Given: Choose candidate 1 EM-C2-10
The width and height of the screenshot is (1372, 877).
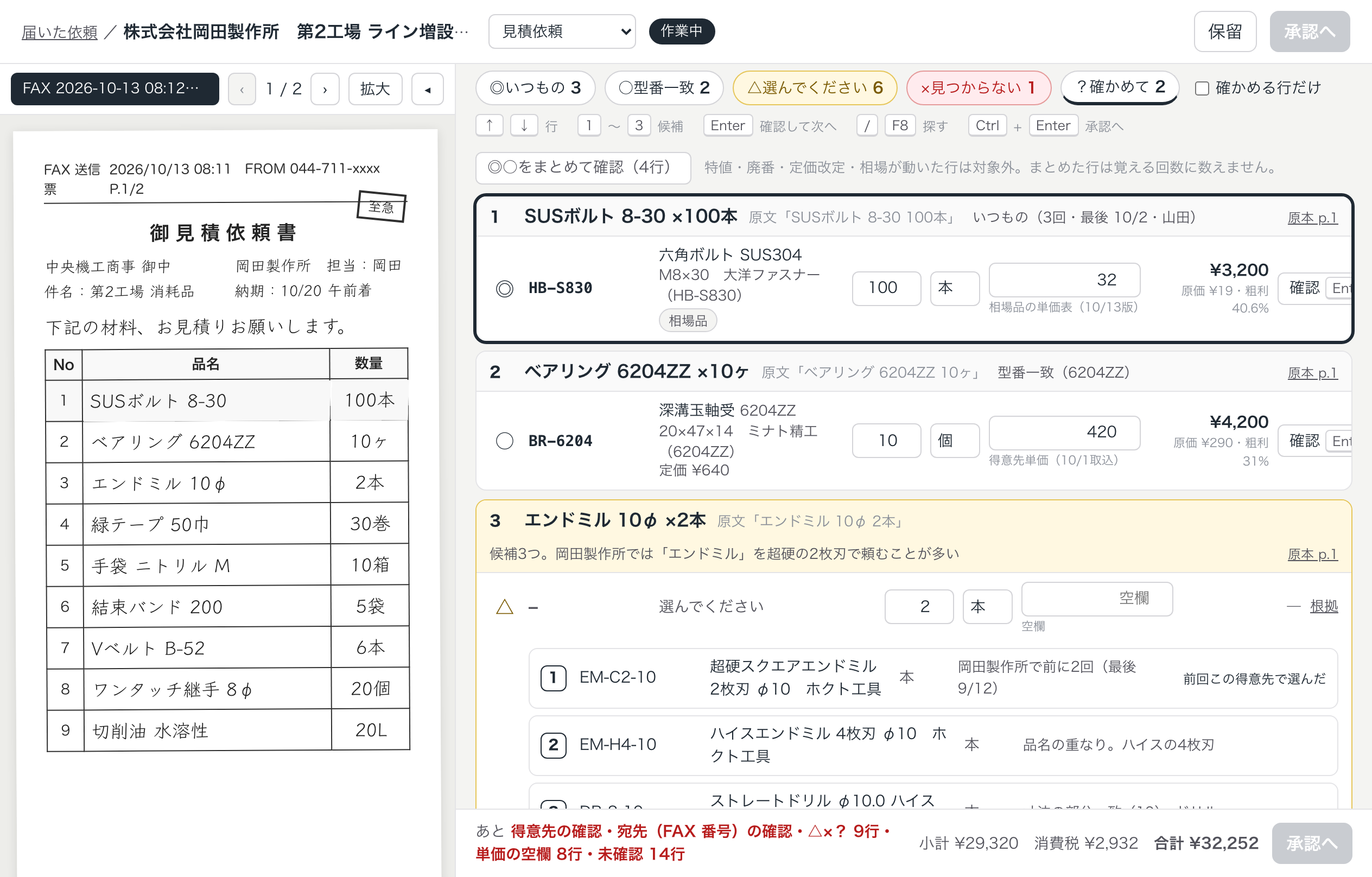Looking at the screenshot, I should pos(933,677).
